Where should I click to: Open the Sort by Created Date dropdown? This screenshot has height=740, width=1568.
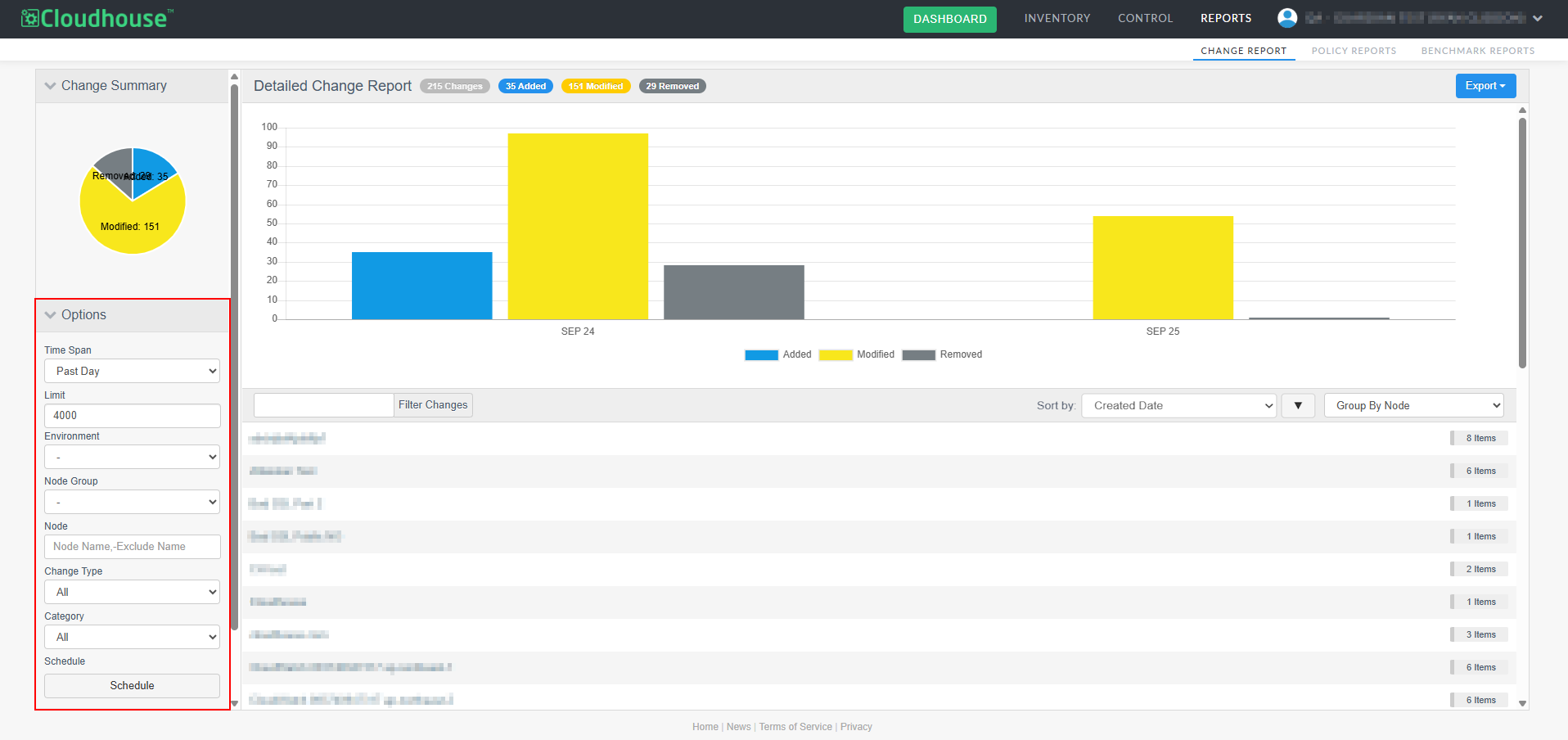pyautogui.click(x=1178, y=405)
